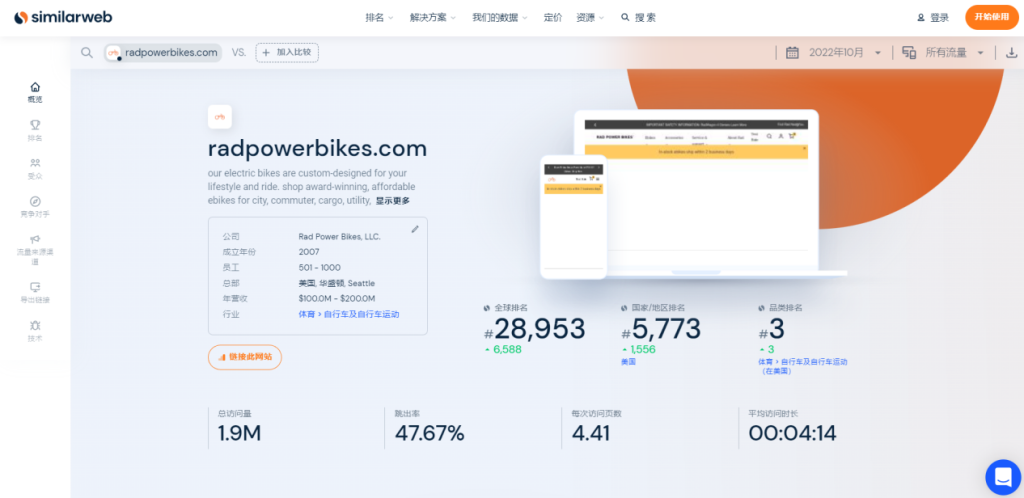Viewport: 1024px width, 498px height.
Task: Expand the 排名 top menu
Action: 379,18
